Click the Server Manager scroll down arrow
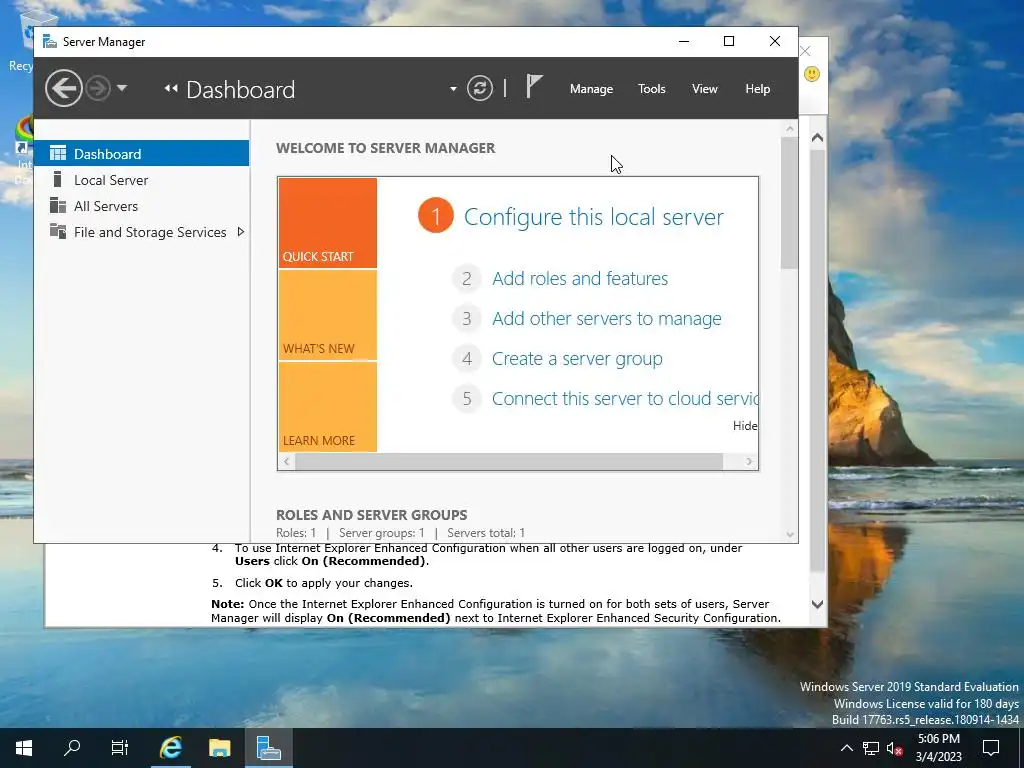Image resolution: width=1024 pixels, height=768 pixels. coord(790,534)
